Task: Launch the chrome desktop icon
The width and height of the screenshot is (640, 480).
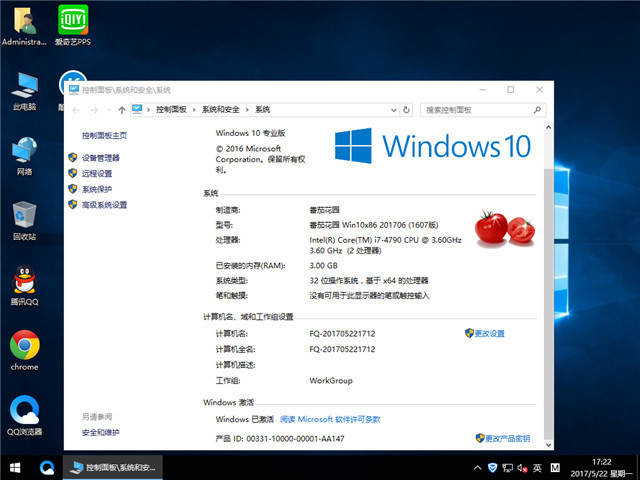Action: (24, 350)
